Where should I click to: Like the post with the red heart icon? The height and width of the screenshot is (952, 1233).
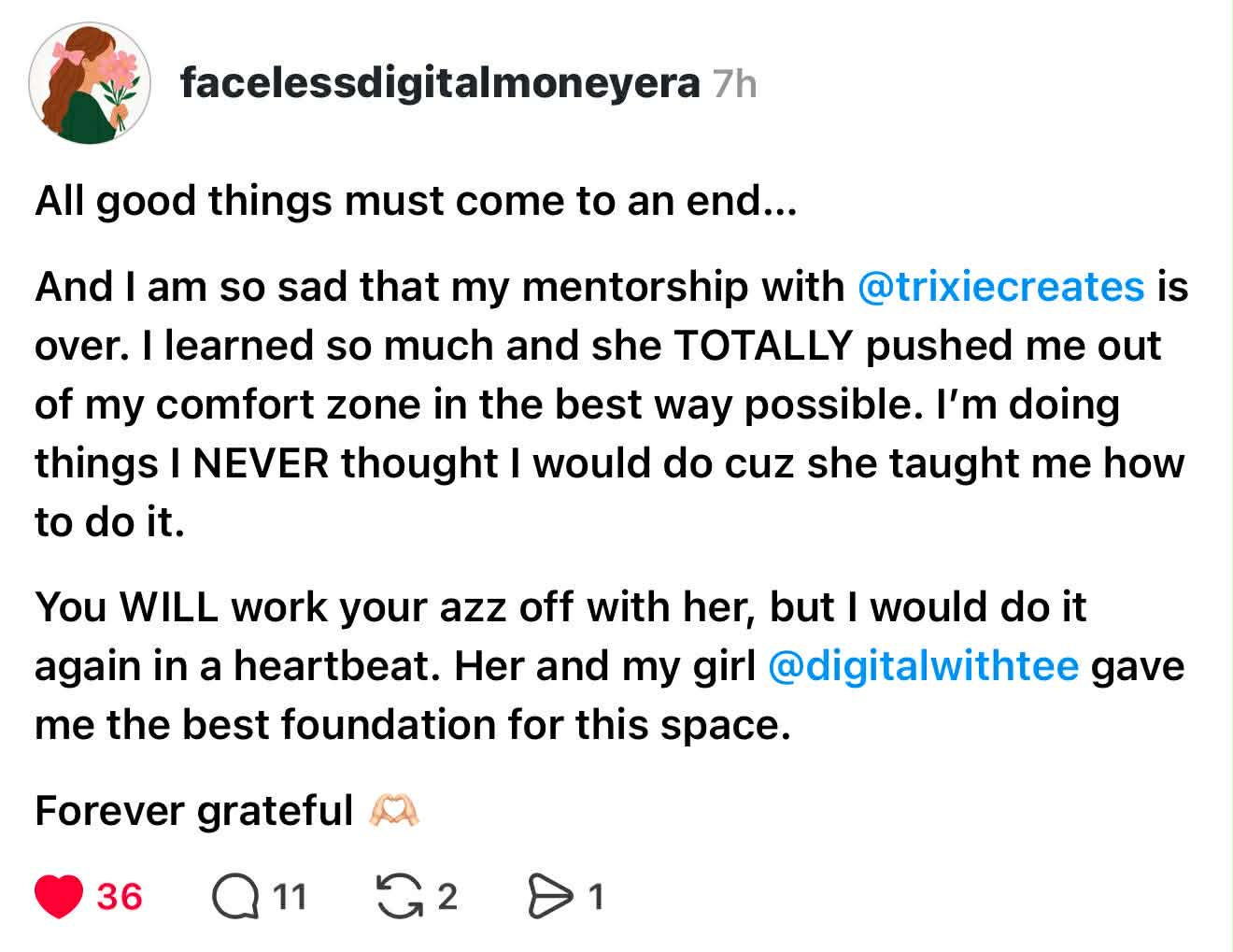click(59, 897)
